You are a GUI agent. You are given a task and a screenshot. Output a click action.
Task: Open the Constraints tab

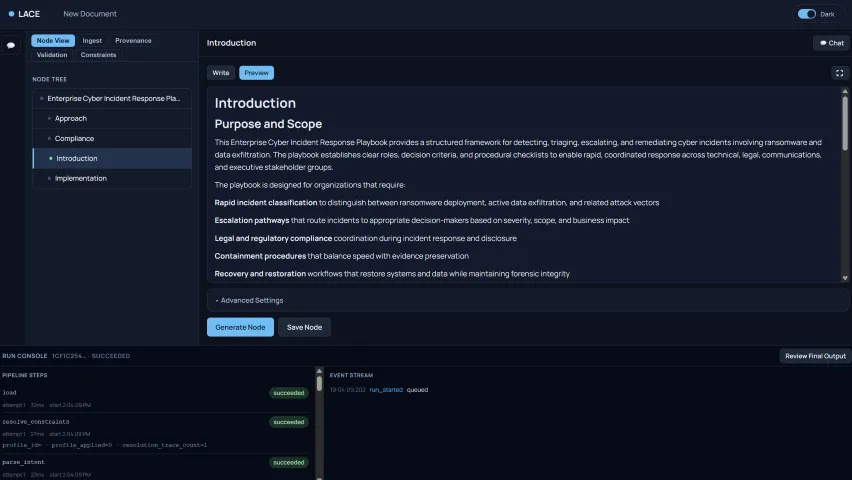point(98,55)
